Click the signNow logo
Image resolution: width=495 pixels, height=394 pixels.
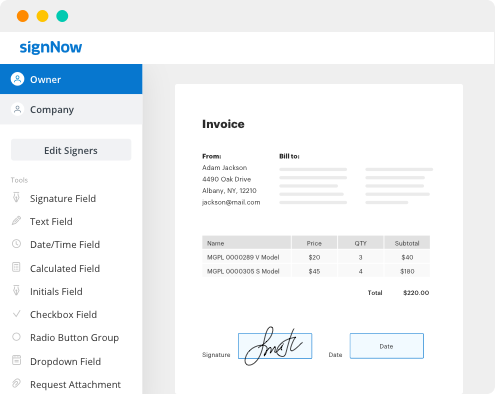[51, 47]
